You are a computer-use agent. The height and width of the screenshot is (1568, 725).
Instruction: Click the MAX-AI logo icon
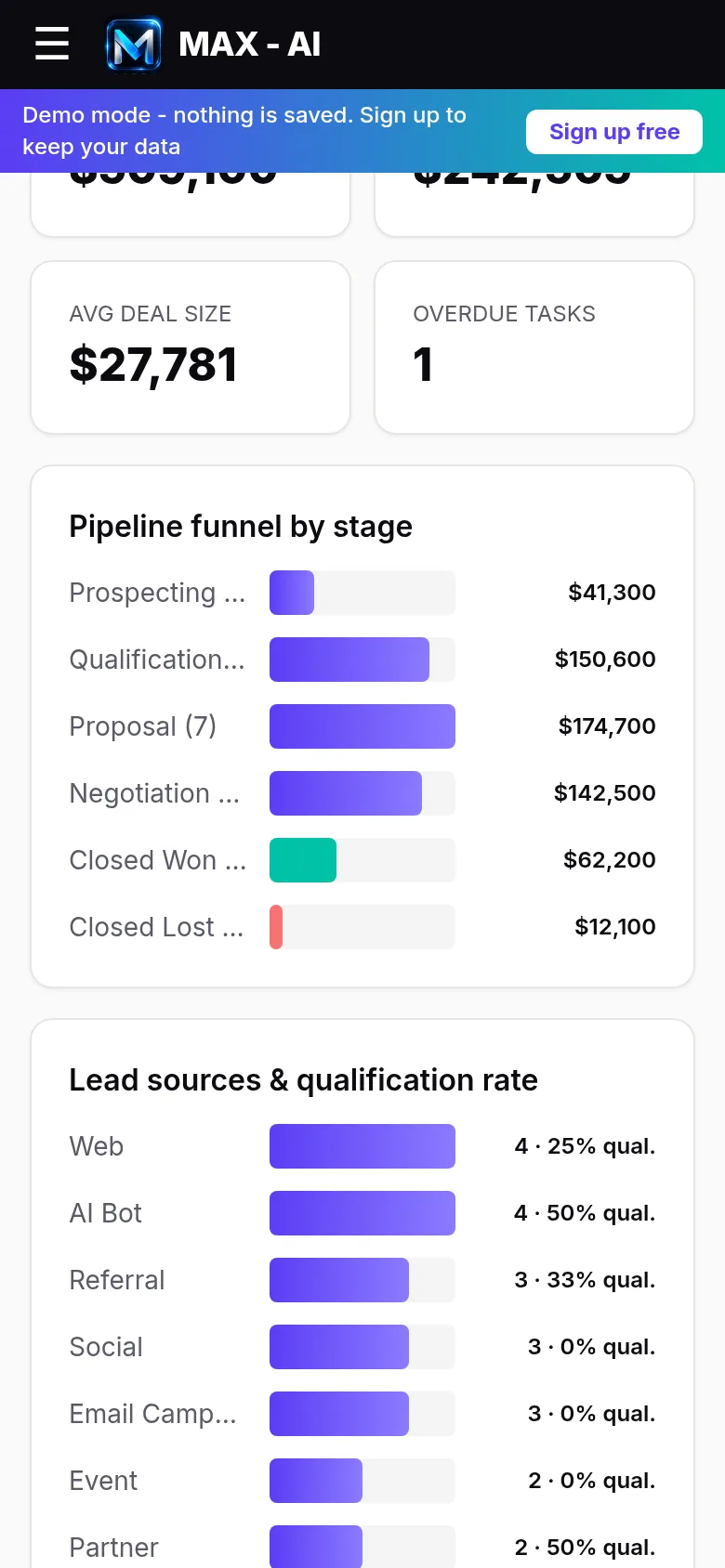pyautogui.click(x=134, y=45)
